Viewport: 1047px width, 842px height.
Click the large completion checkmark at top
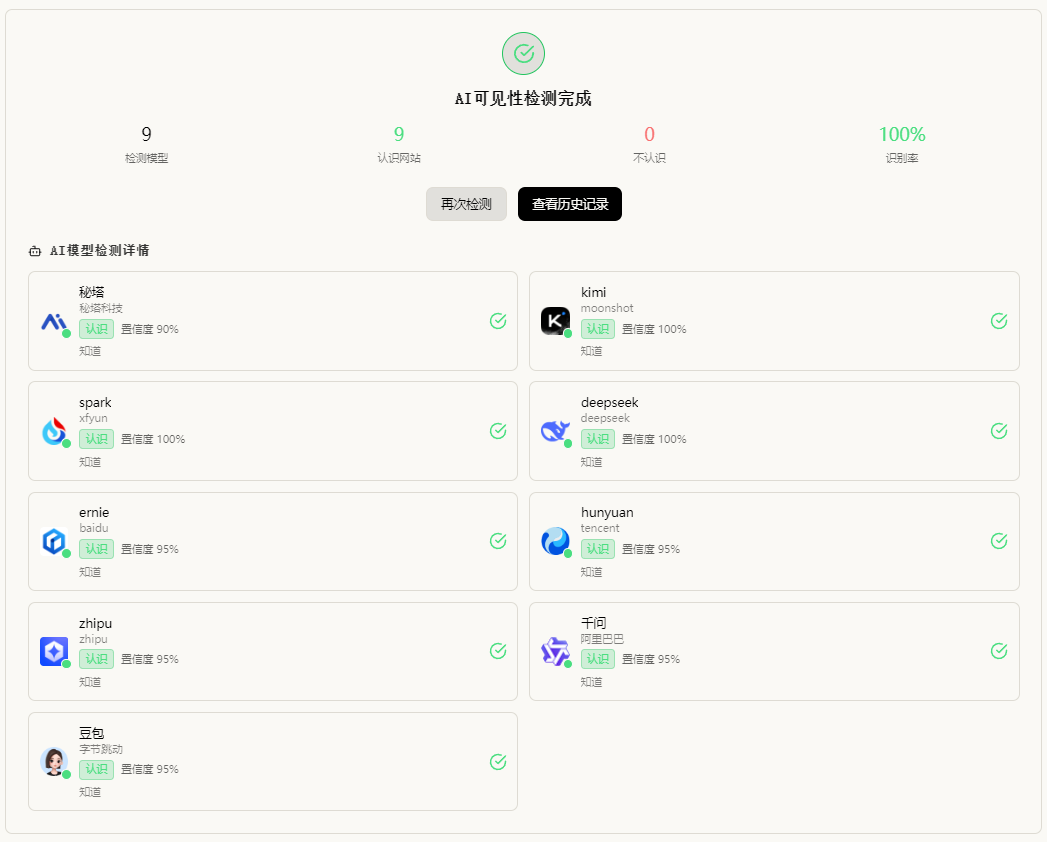pyautogui.click(x=523, y=54)
